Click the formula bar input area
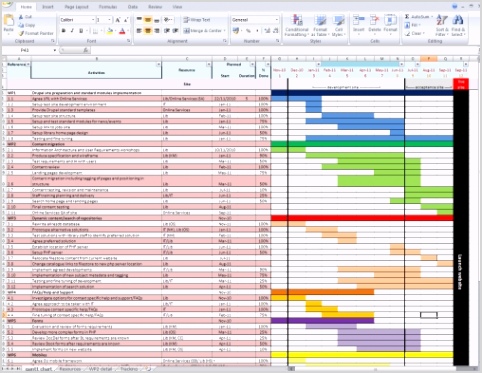This screenshot has width=482, height=373. pyautogui.click(x=283, y=50)
